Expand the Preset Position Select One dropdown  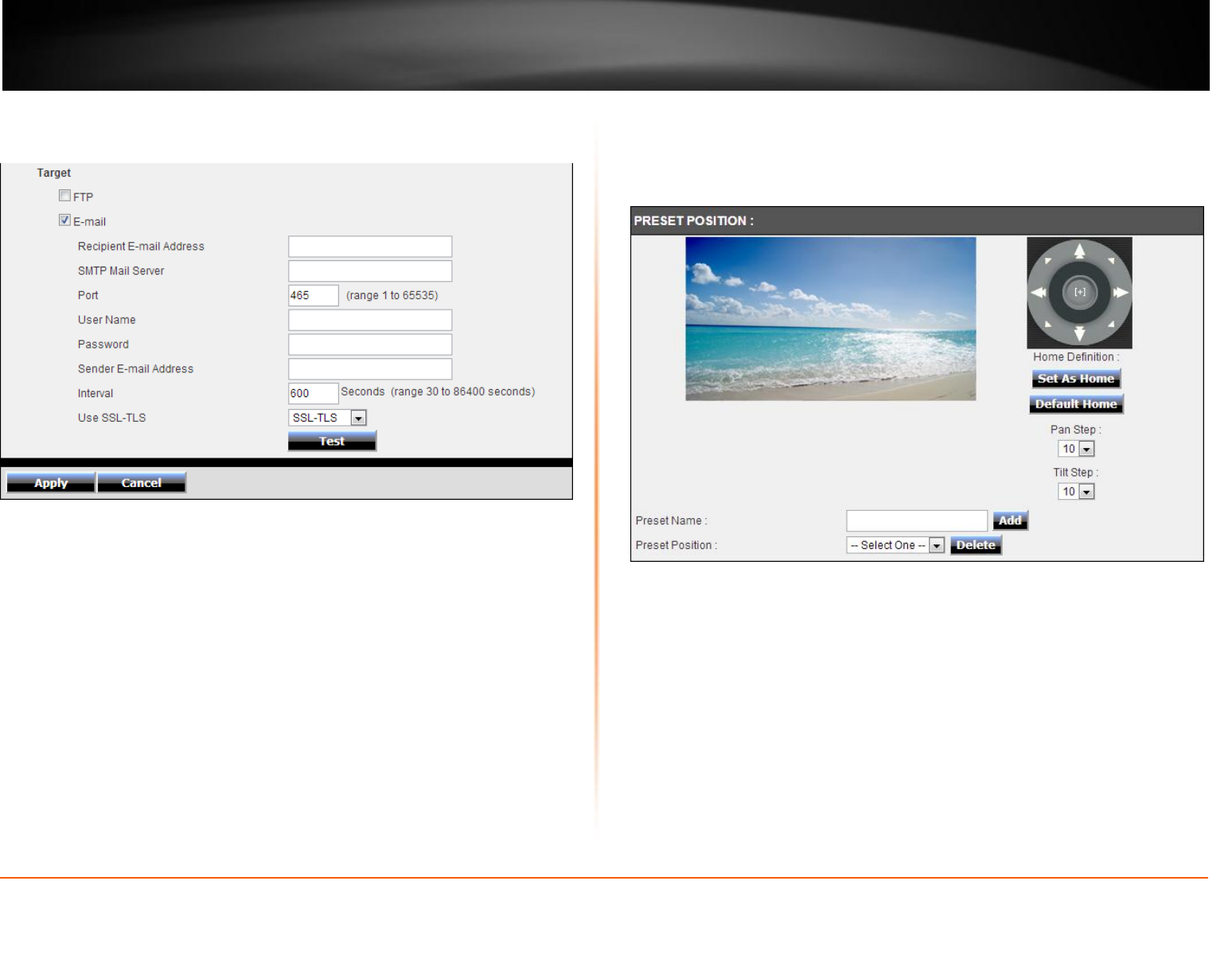[x=895, y=545]
